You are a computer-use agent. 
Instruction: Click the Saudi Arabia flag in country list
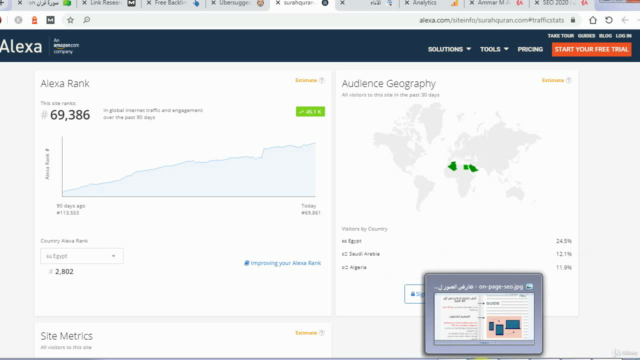[x=344, y=254]
